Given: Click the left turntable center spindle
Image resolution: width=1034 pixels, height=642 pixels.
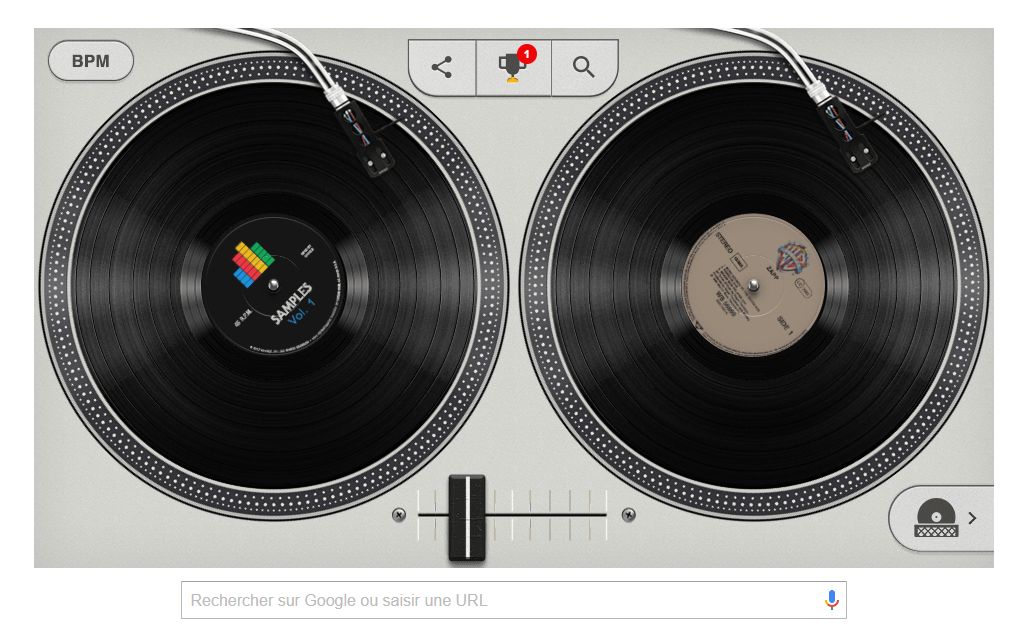Looking at the screenshot, I should pyautogui.click(x=273, y=285).
